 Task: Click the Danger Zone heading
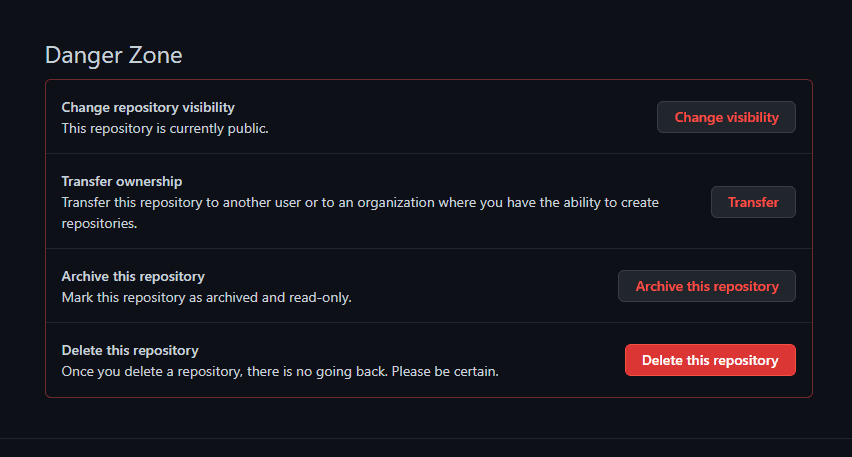point(114,55)
